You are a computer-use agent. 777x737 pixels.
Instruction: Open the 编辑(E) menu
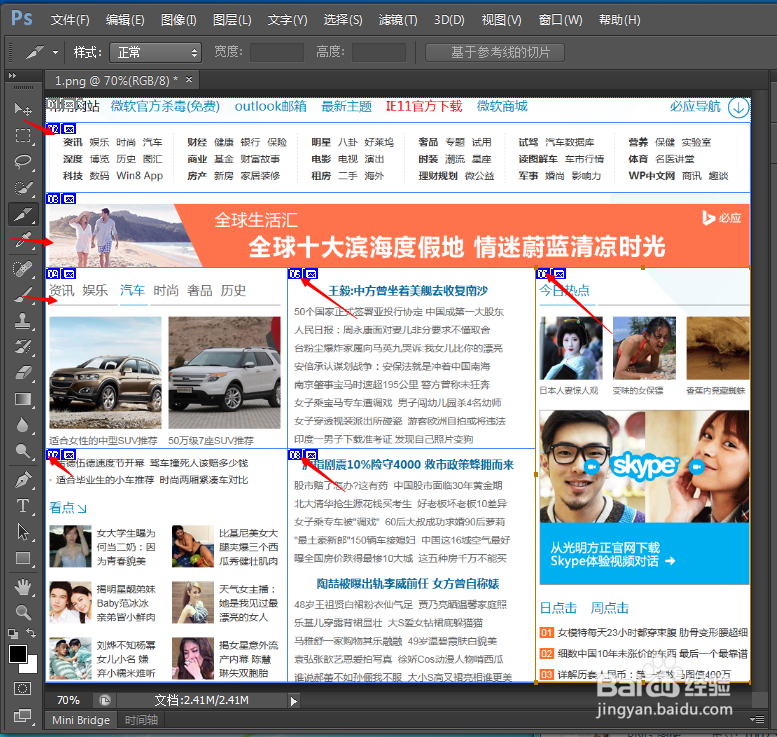[x=125, y=20]
